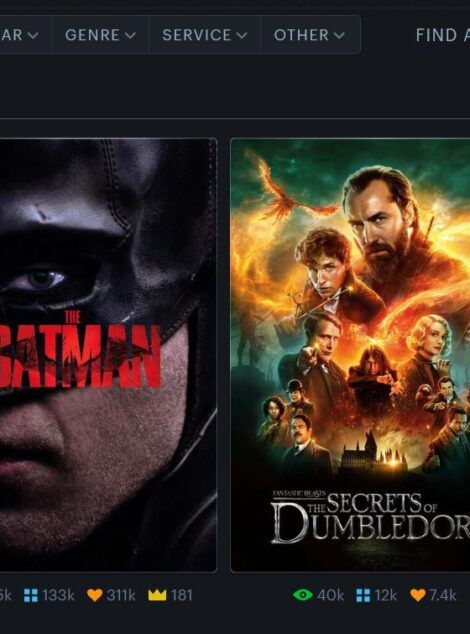Screen dimensions: 470x634
Task: Open The Batman movie poster
Action: coord(108,355)
